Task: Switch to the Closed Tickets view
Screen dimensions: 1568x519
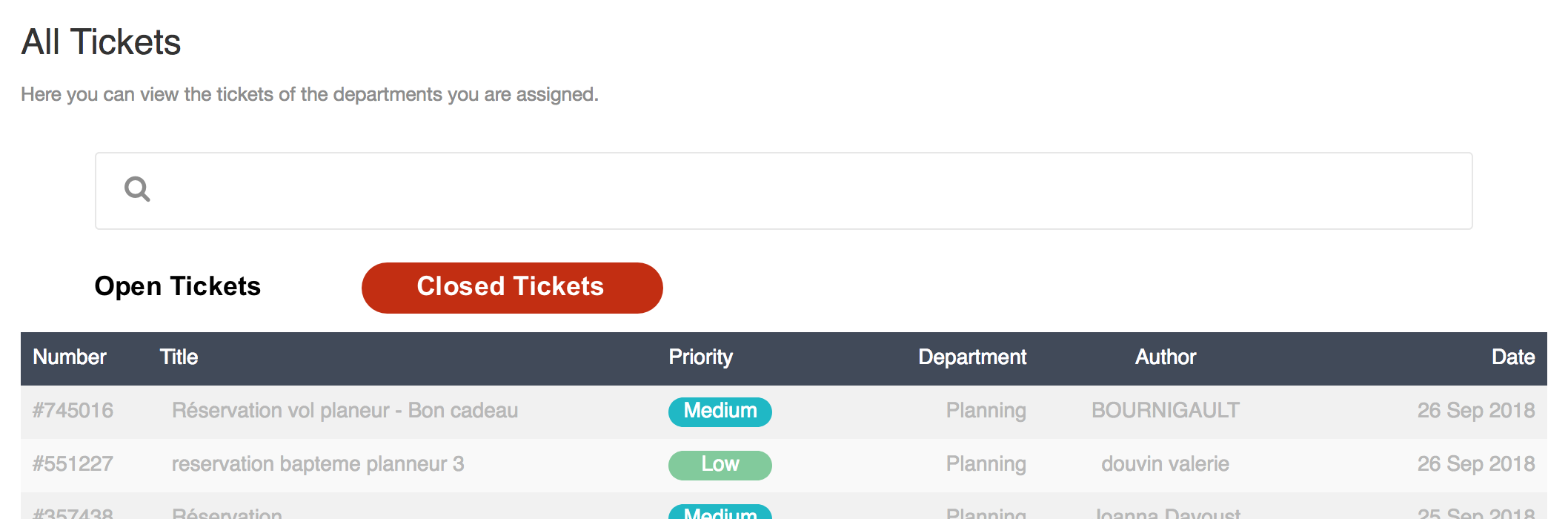Action: pyautogui.click(x=511, y=287)
